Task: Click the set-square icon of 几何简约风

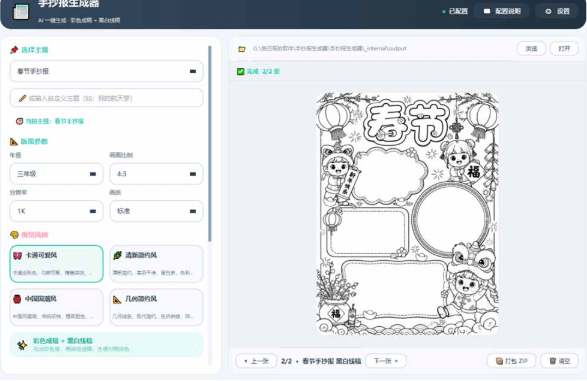Action: [117, 299]
